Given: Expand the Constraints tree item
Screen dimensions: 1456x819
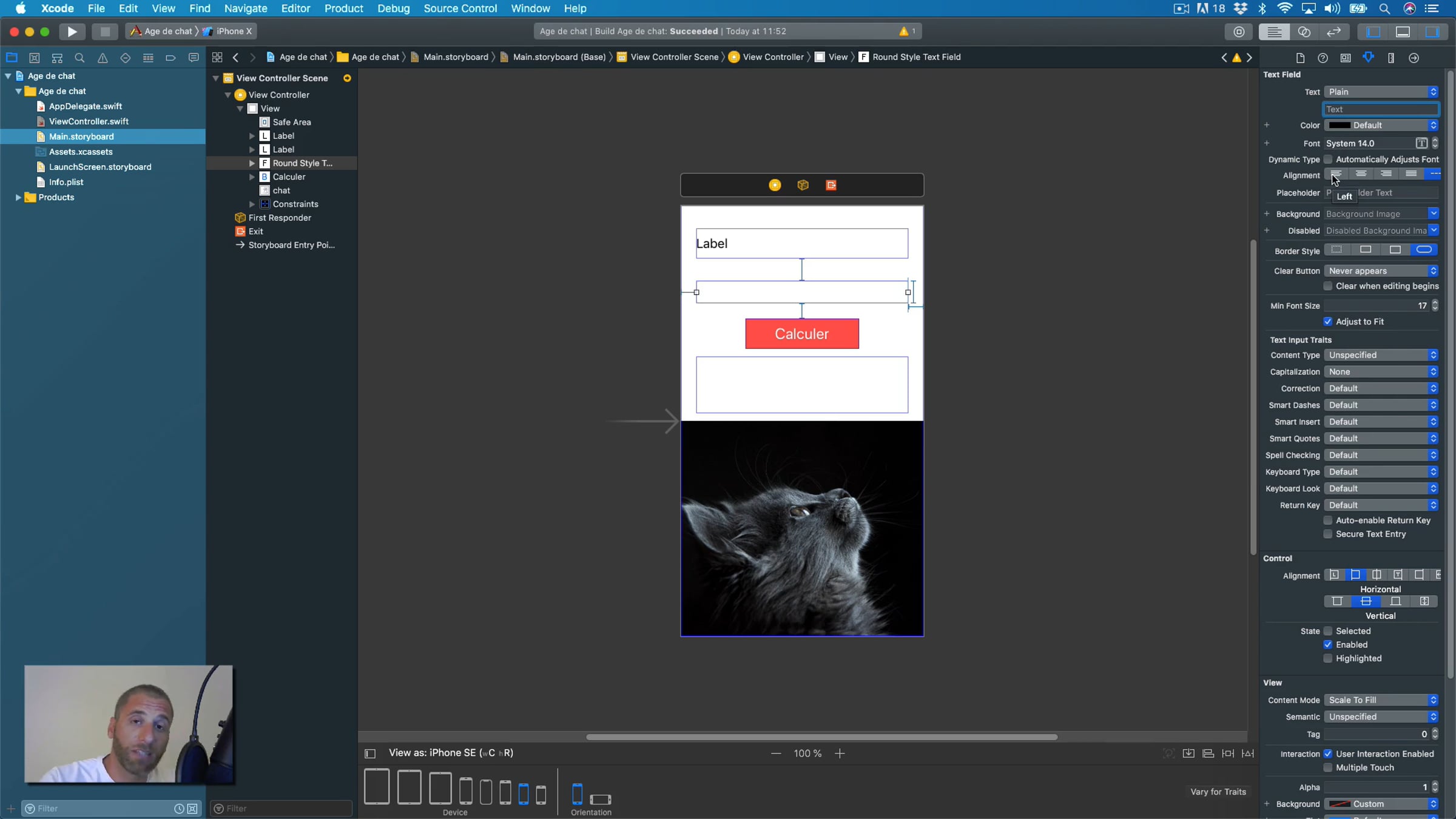Looking at the screenshot, I should tap(252, 204).
